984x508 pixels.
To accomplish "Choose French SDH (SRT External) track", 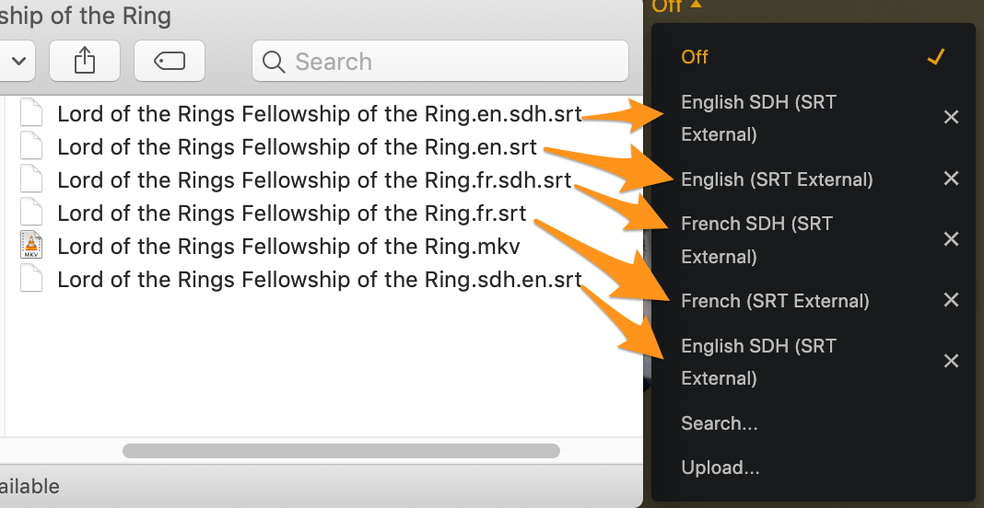I will [756, 240].
